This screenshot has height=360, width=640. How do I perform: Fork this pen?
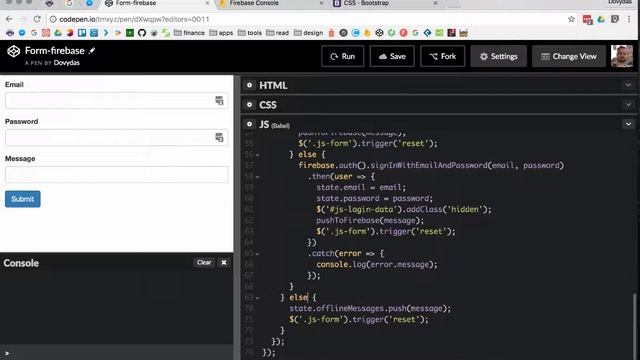pos(442,56)
